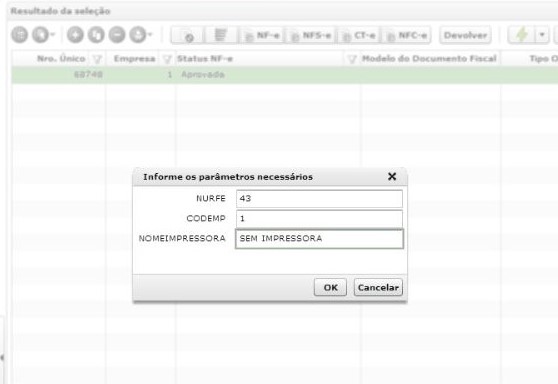The image size is (558, 384).
Task: Open dropdown arrow beside the lightning button
Action: pos(542,35)
